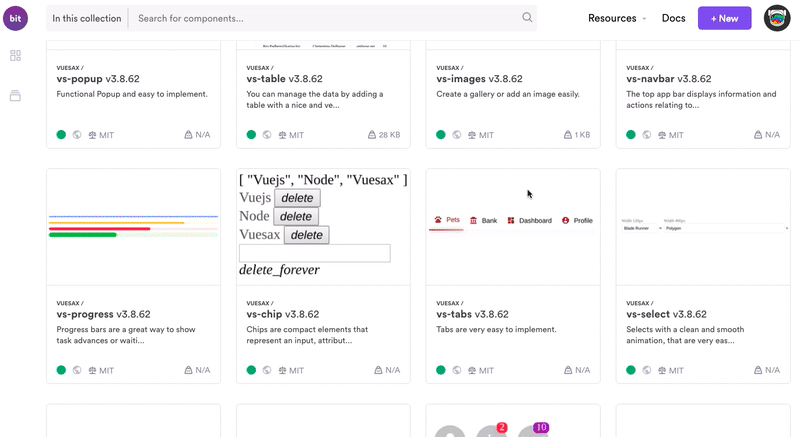Open the vs-navbar component title
The image size is (800, 437).
[x=668, y=79]
